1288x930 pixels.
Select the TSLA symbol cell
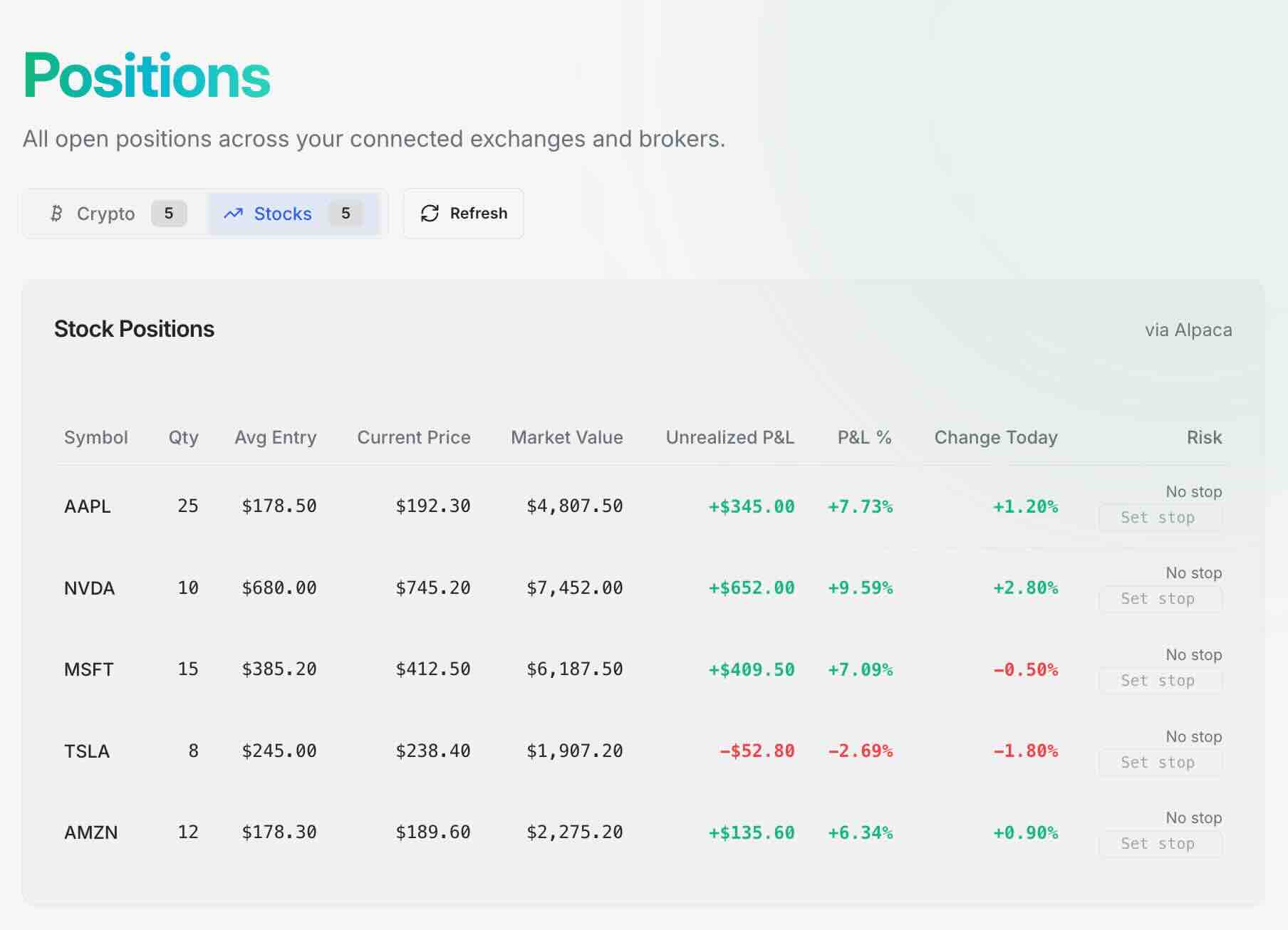tap(87, 751)
